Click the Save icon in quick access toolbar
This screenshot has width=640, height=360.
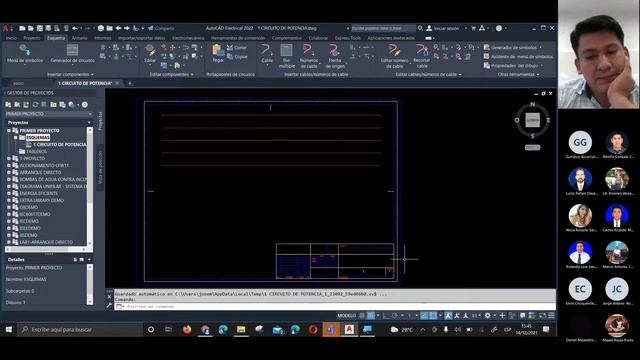coord(40,28)
